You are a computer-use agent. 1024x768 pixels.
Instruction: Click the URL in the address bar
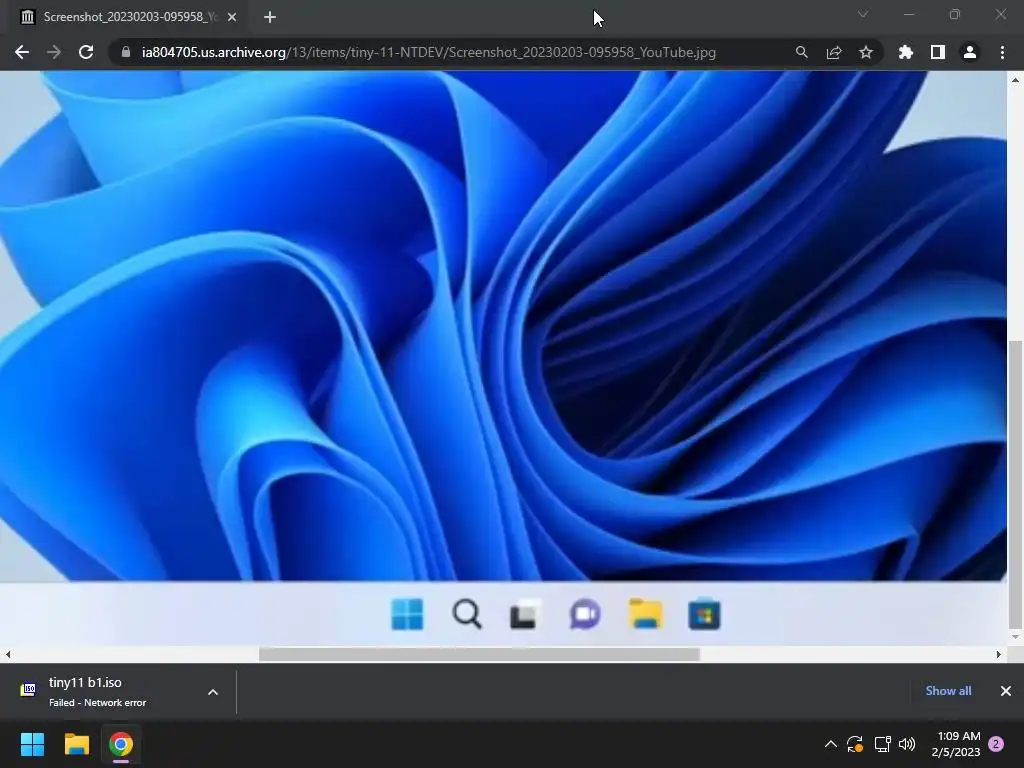click(x=428, y=52)
